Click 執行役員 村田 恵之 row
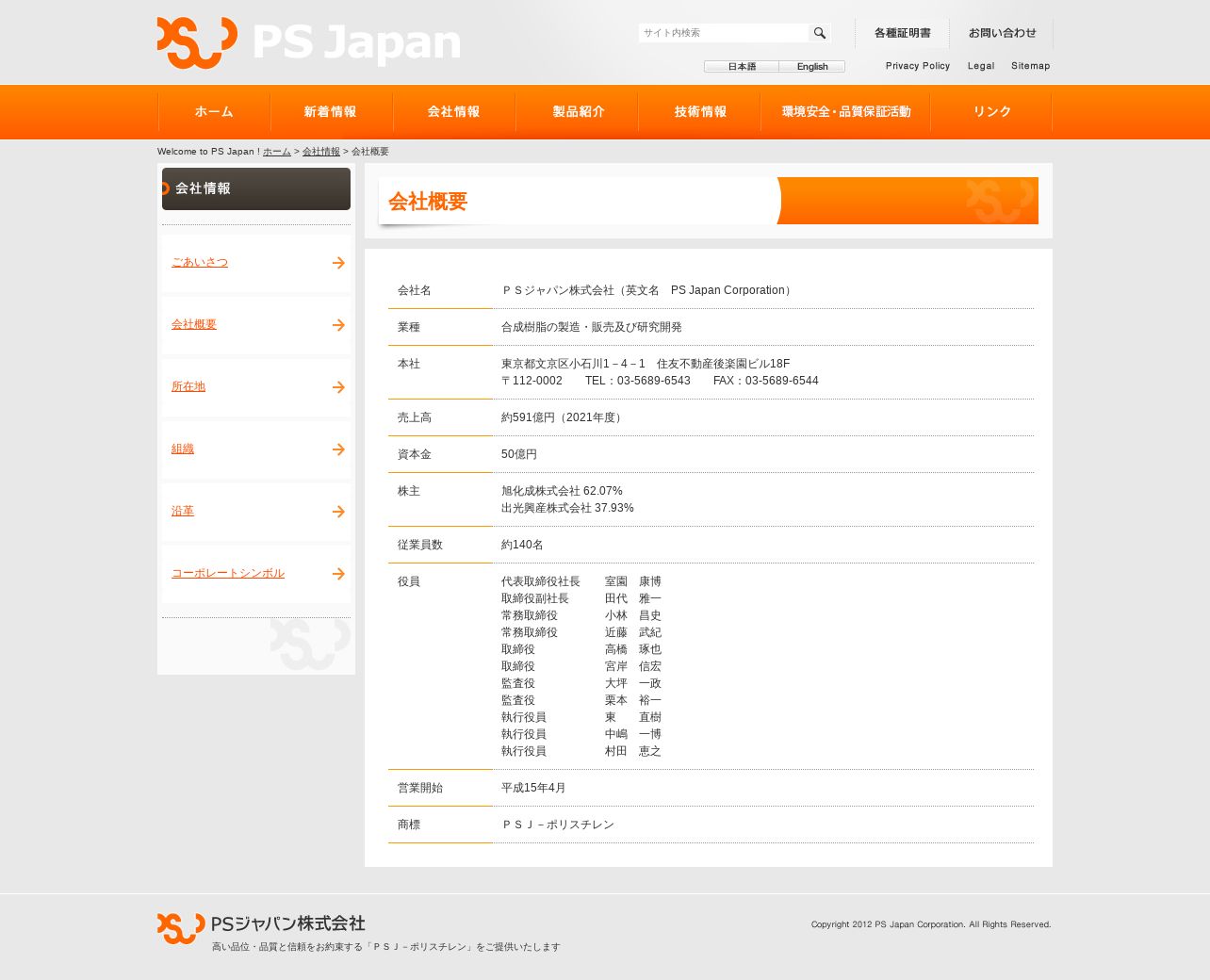The image size is (1210, 980). pyautogui.click(x=581, y=751)
